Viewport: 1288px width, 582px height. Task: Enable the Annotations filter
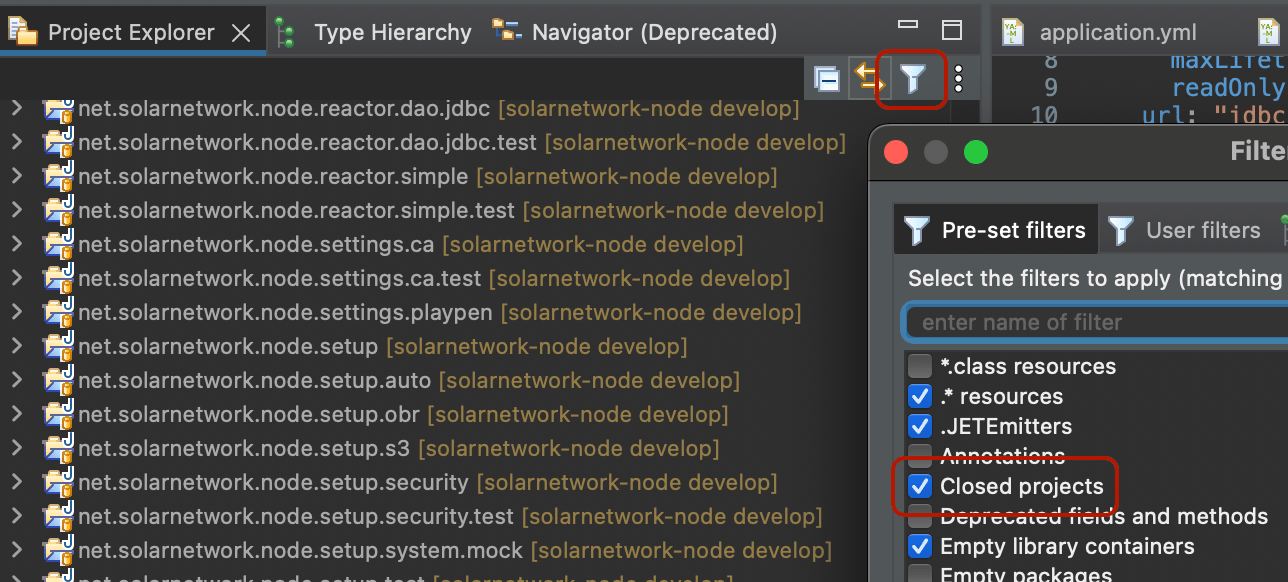click(919, 456)
